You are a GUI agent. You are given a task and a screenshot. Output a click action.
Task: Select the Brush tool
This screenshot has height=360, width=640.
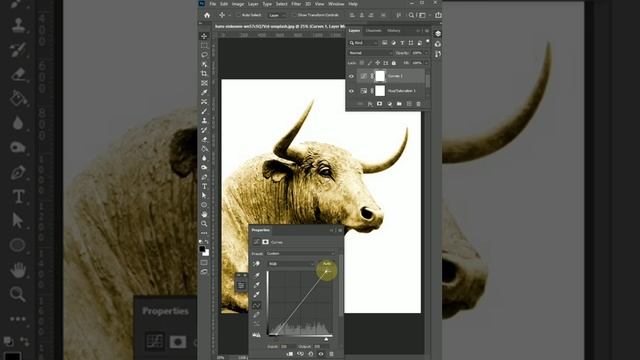click(204, 111)
